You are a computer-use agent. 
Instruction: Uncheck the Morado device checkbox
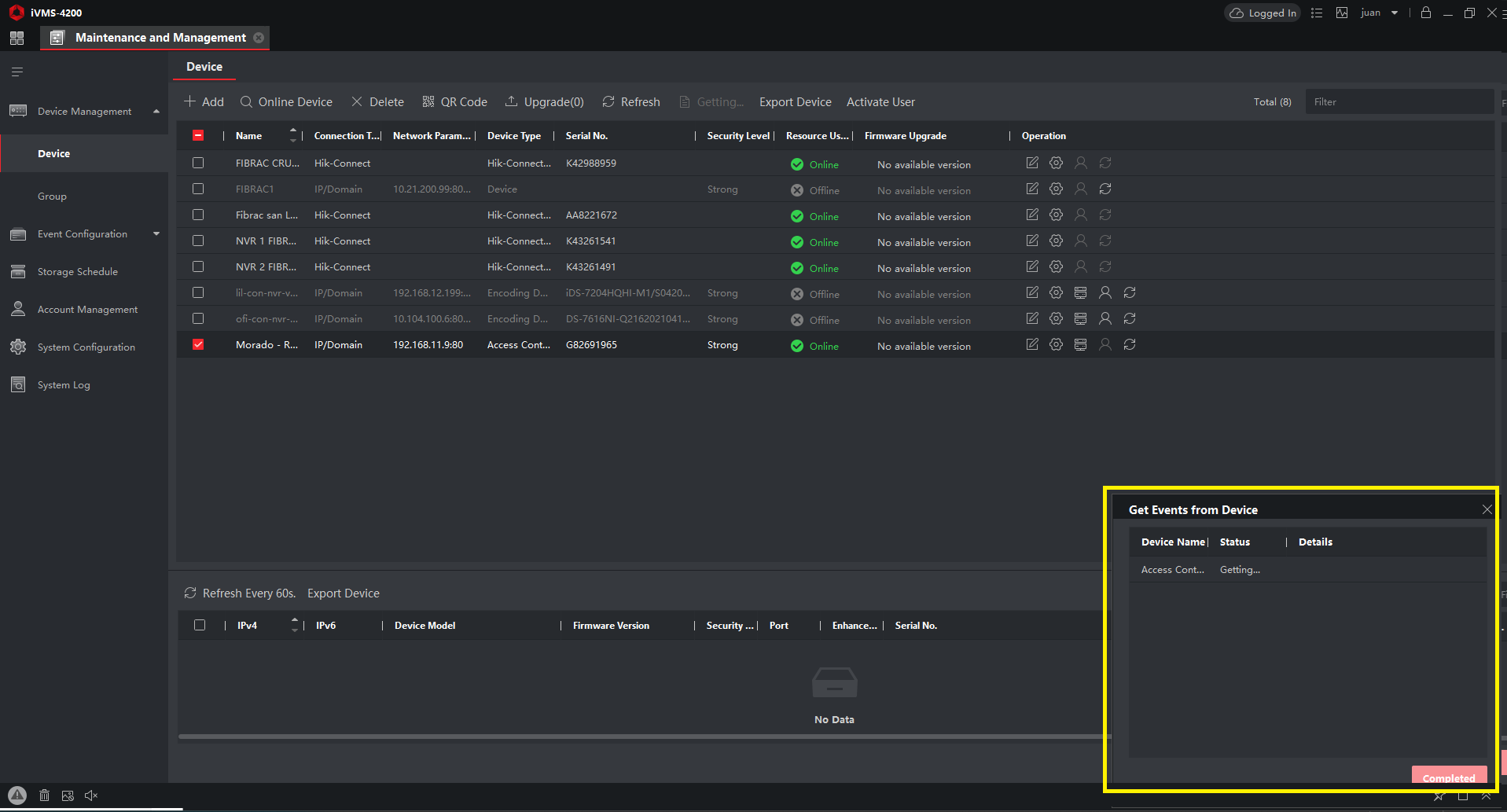pos(198,345)
